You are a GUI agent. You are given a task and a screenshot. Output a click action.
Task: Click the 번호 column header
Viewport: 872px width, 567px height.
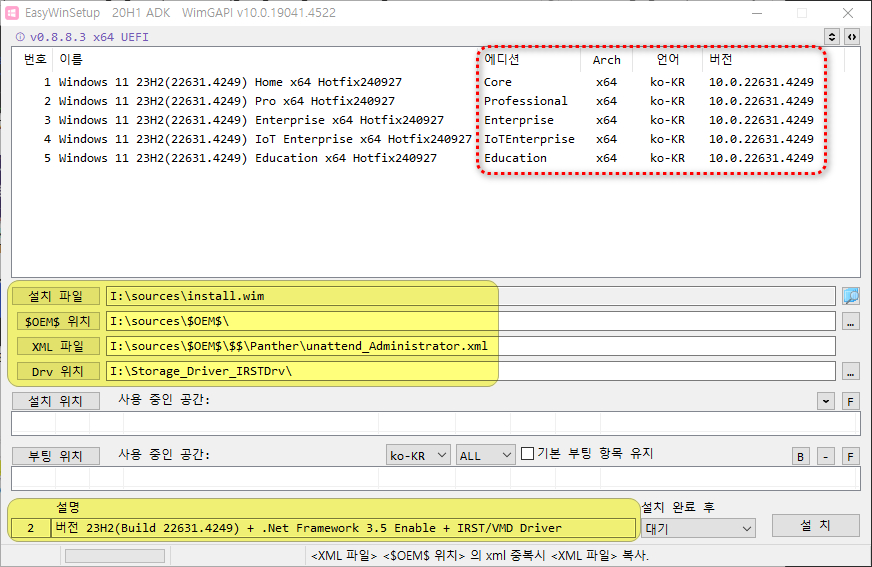[x=34, y=59]
